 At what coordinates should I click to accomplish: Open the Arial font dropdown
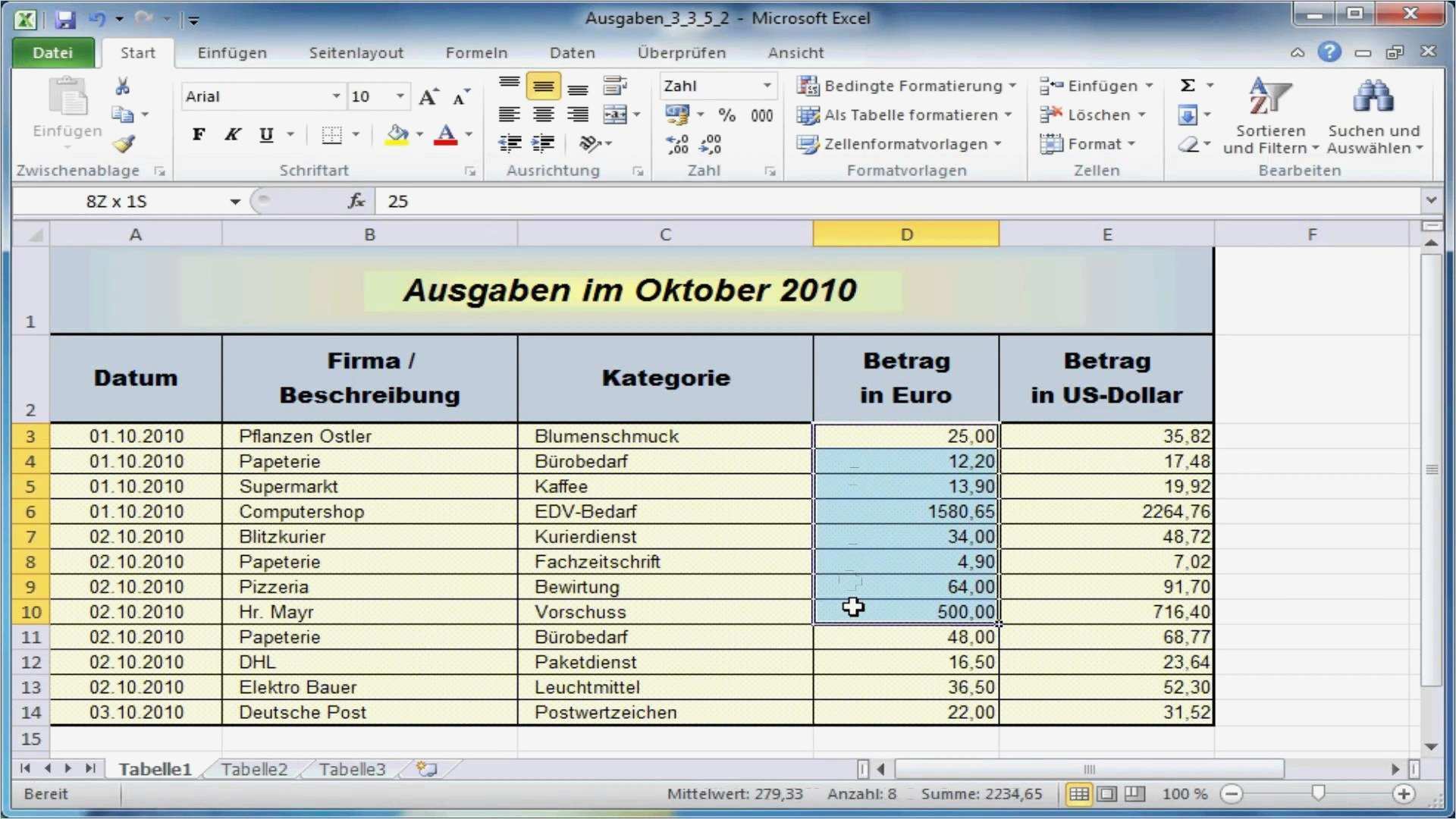[x=334, y=96]
